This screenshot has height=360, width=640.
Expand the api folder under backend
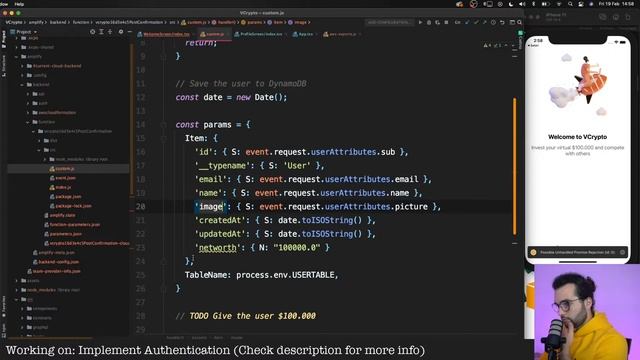[28, 94]
